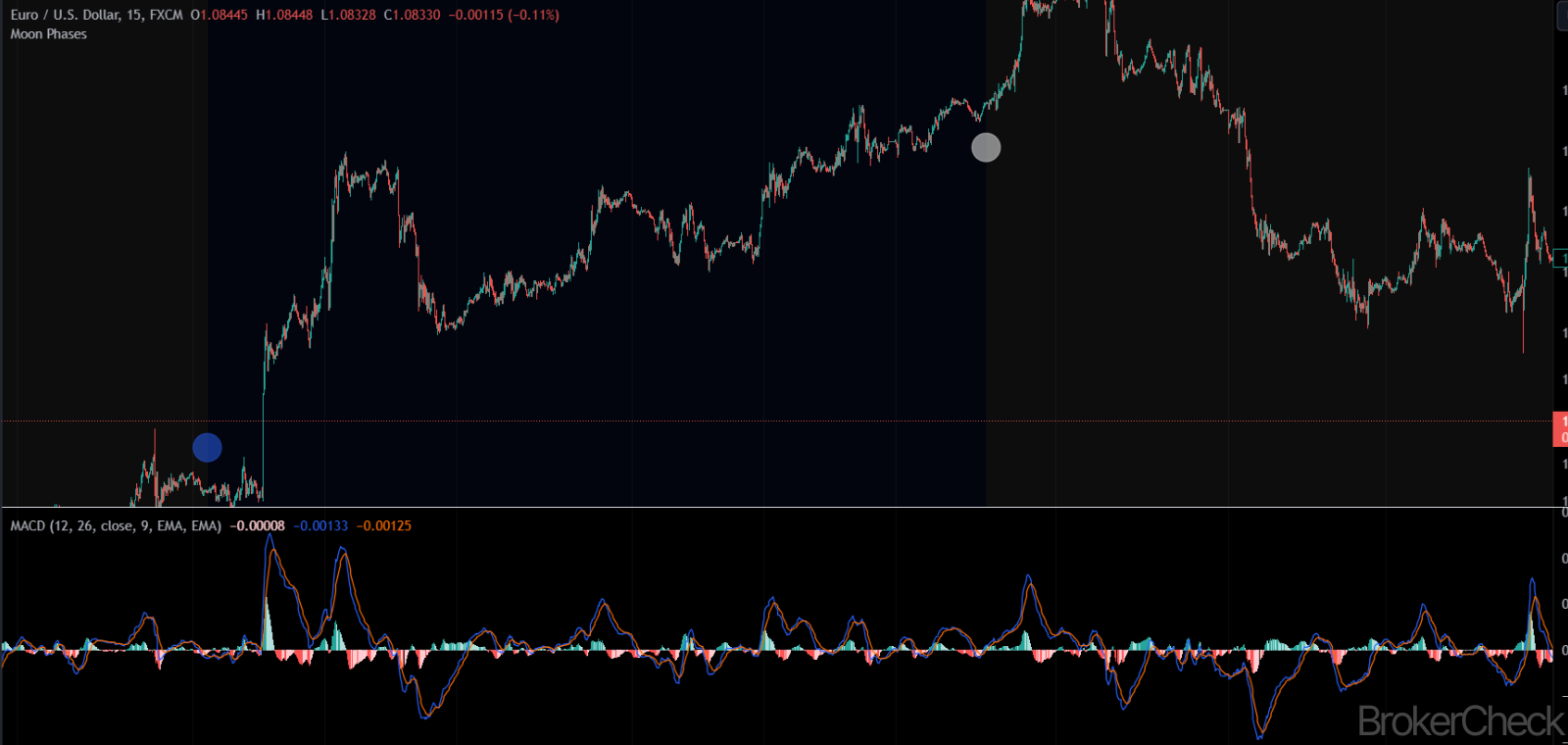The width and height of the screenshot is (1568, 745).
Task: Click the close price value 1.08330
Action: coord(416,15)
